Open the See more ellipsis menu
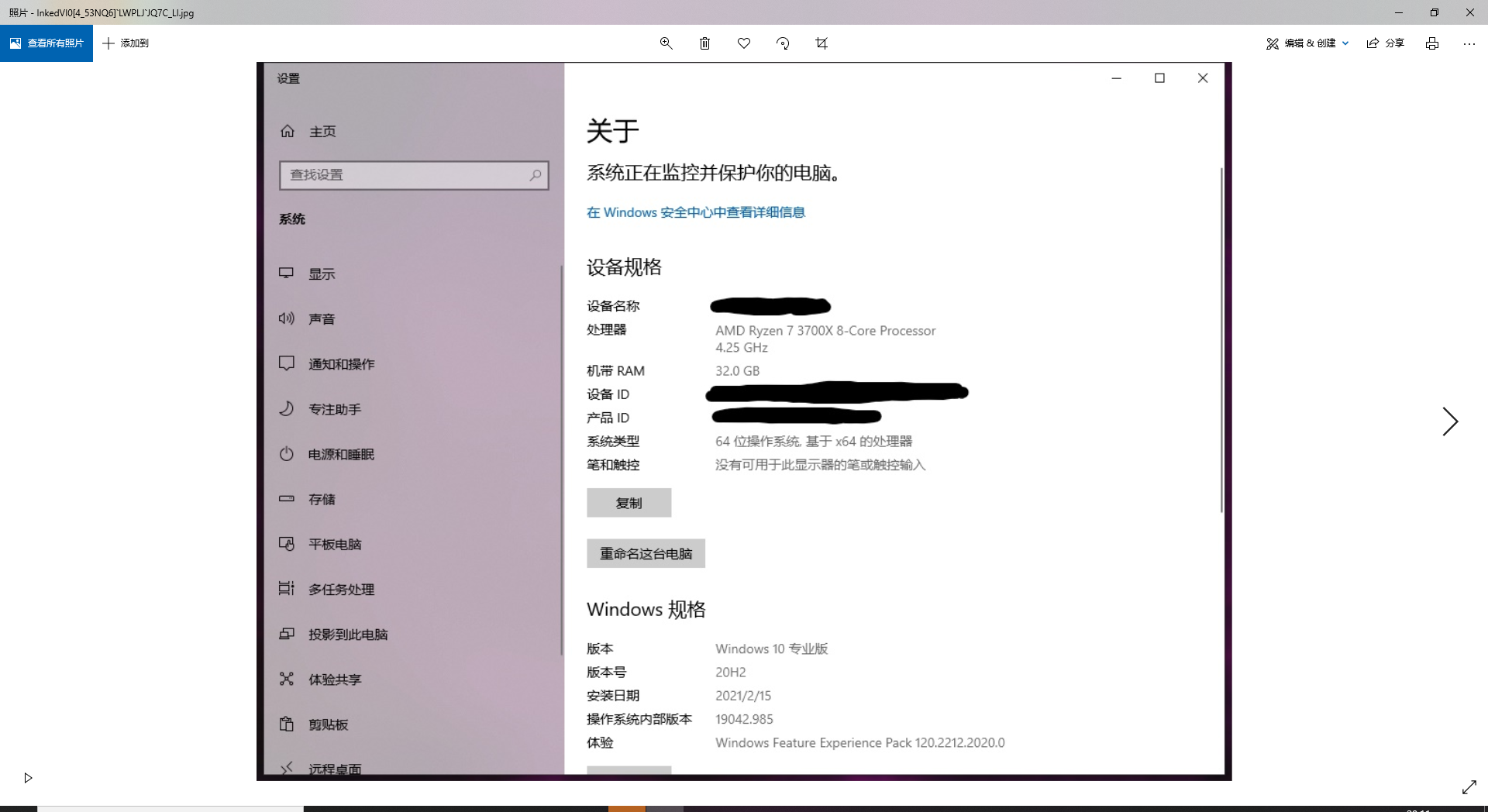The height and width of the screenshot is (812, 1488). point(1469,43)
